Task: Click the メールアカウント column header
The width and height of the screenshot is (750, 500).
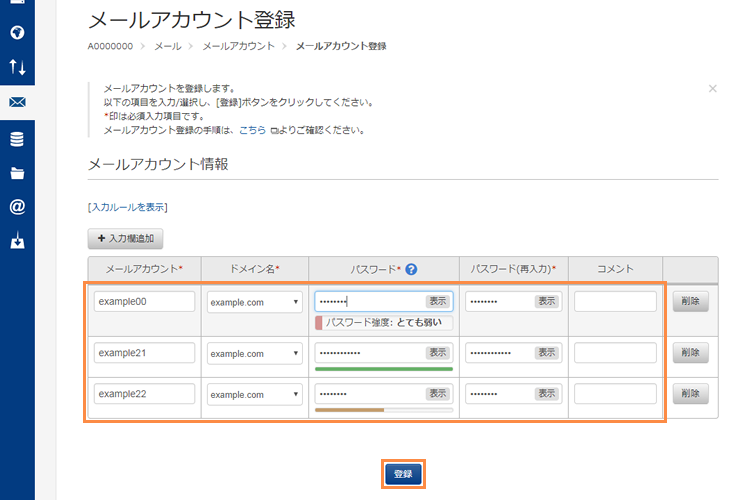Action: pyautogui.click(x=144, y=269)
